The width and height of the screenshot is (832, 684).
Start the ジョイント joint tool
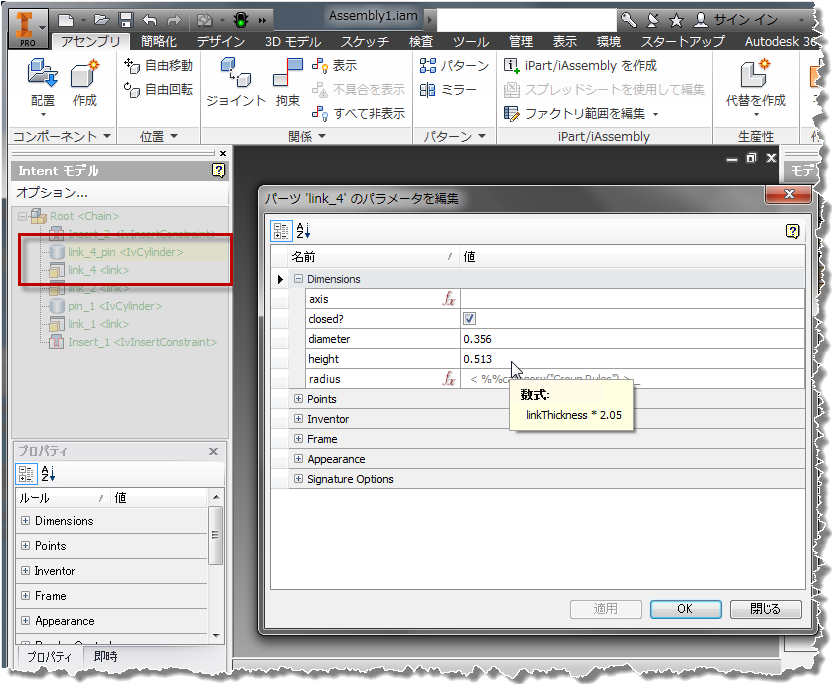236,82
